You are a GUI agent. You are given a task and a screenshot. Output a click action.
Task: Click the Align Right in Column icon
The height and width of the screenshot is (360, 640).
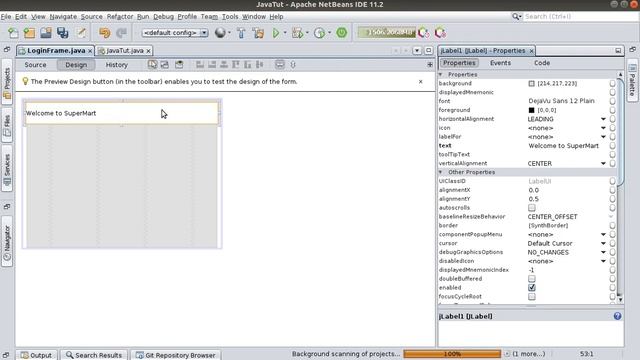(212, 64)
